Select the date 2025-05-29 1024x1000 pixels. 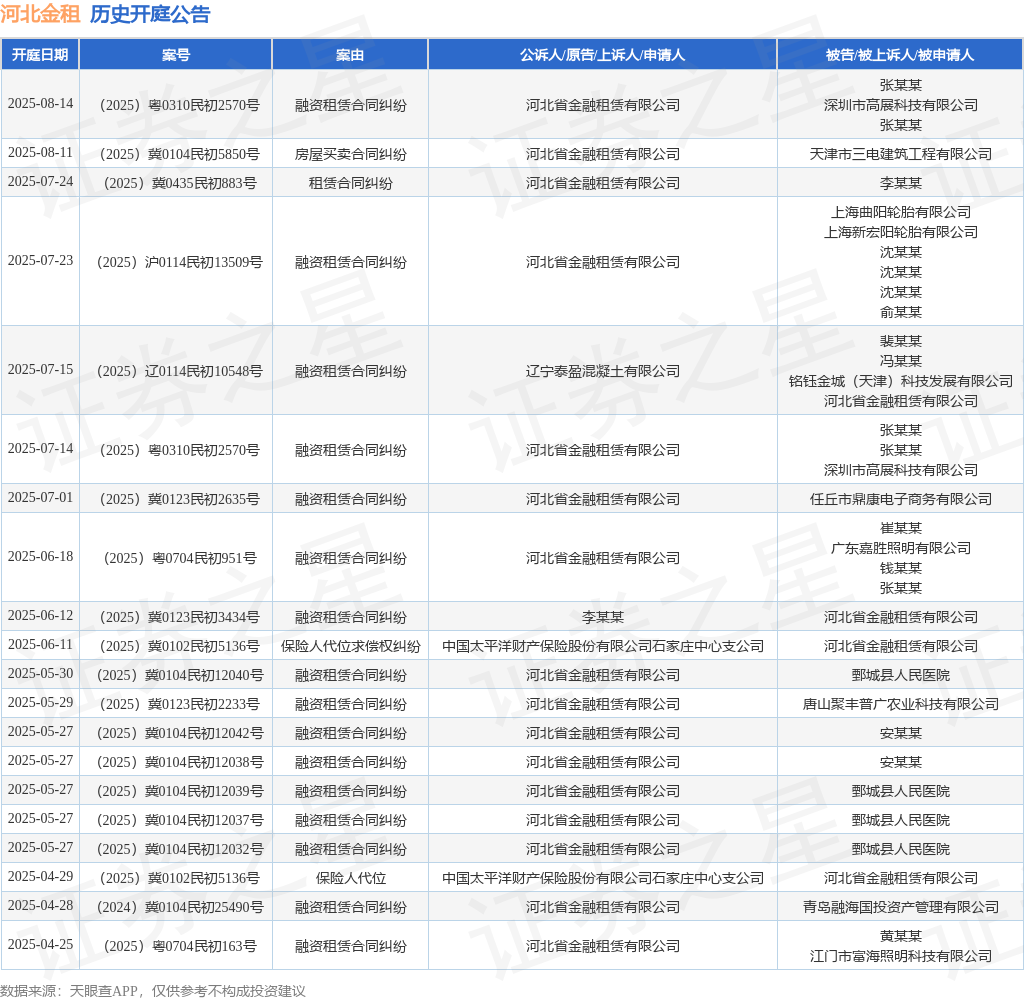click(x=40, y=703)
